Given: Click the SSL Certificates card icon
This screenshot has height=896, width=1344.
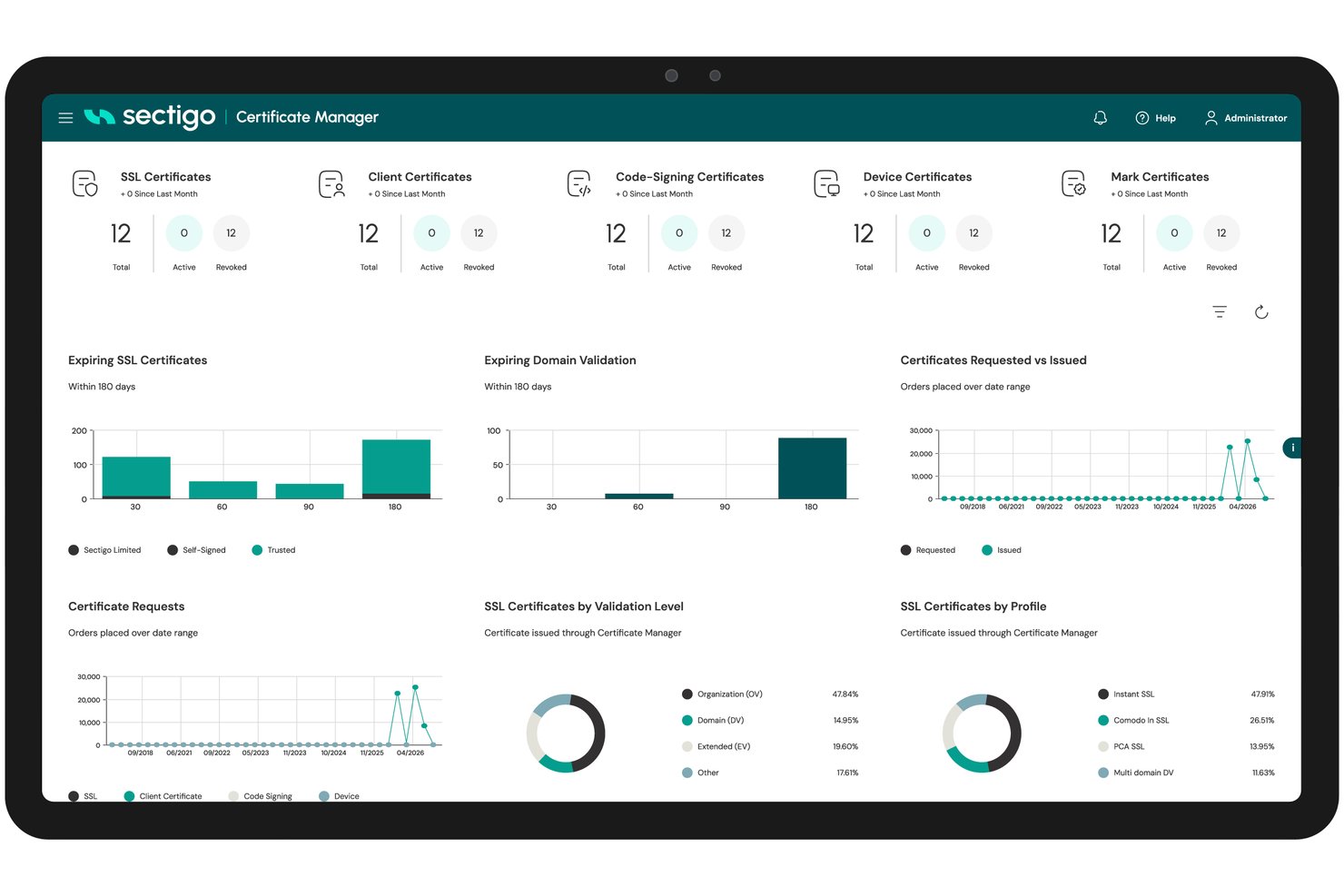Looking at the screenshot, I should 85,183.
